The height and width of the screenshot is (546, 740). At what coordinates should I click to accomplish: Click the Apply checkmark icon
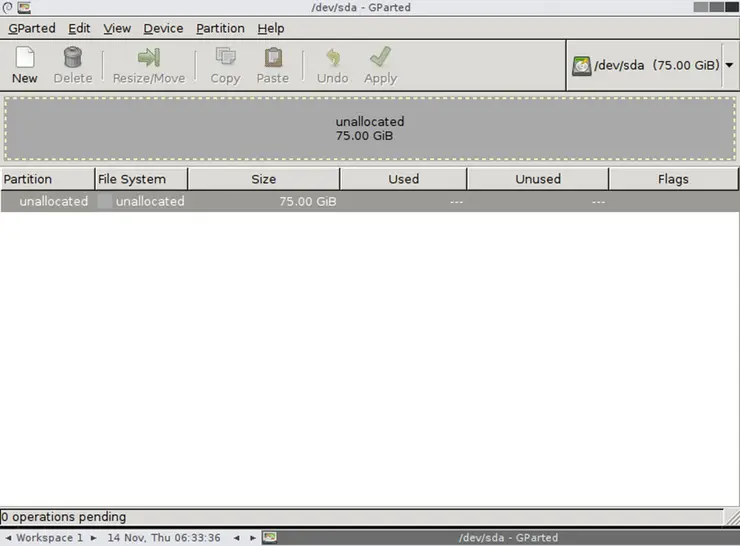[x=380, y=58]
